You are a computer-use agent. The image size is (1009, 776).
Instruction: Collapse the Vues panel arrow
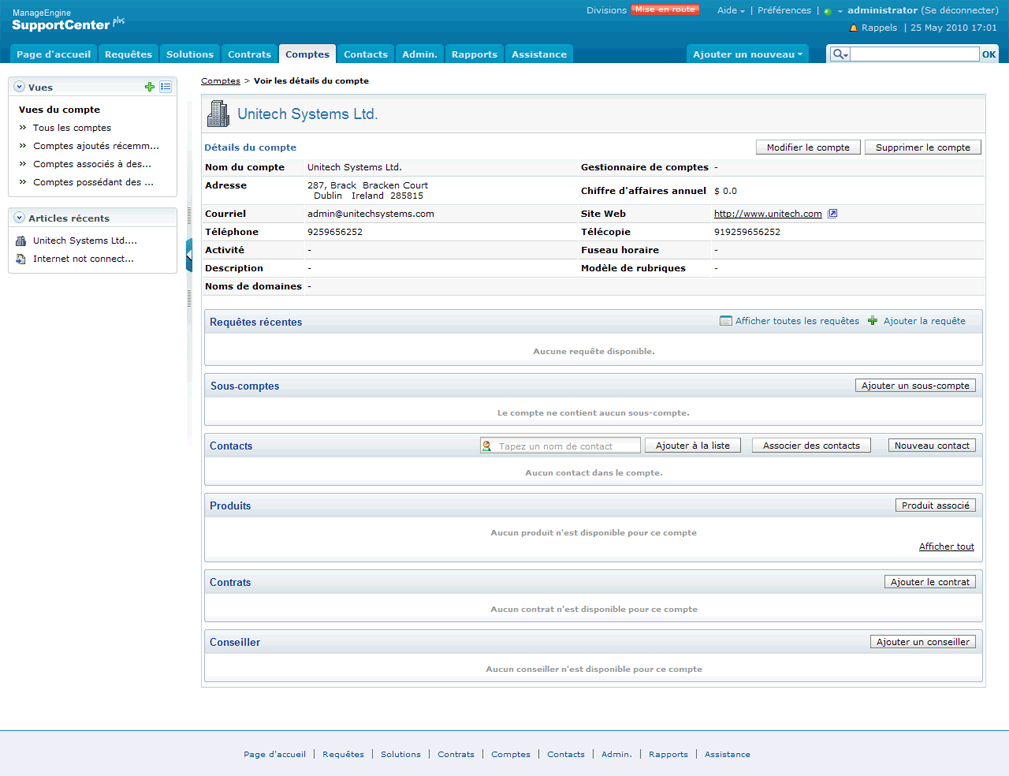[19, 87]
